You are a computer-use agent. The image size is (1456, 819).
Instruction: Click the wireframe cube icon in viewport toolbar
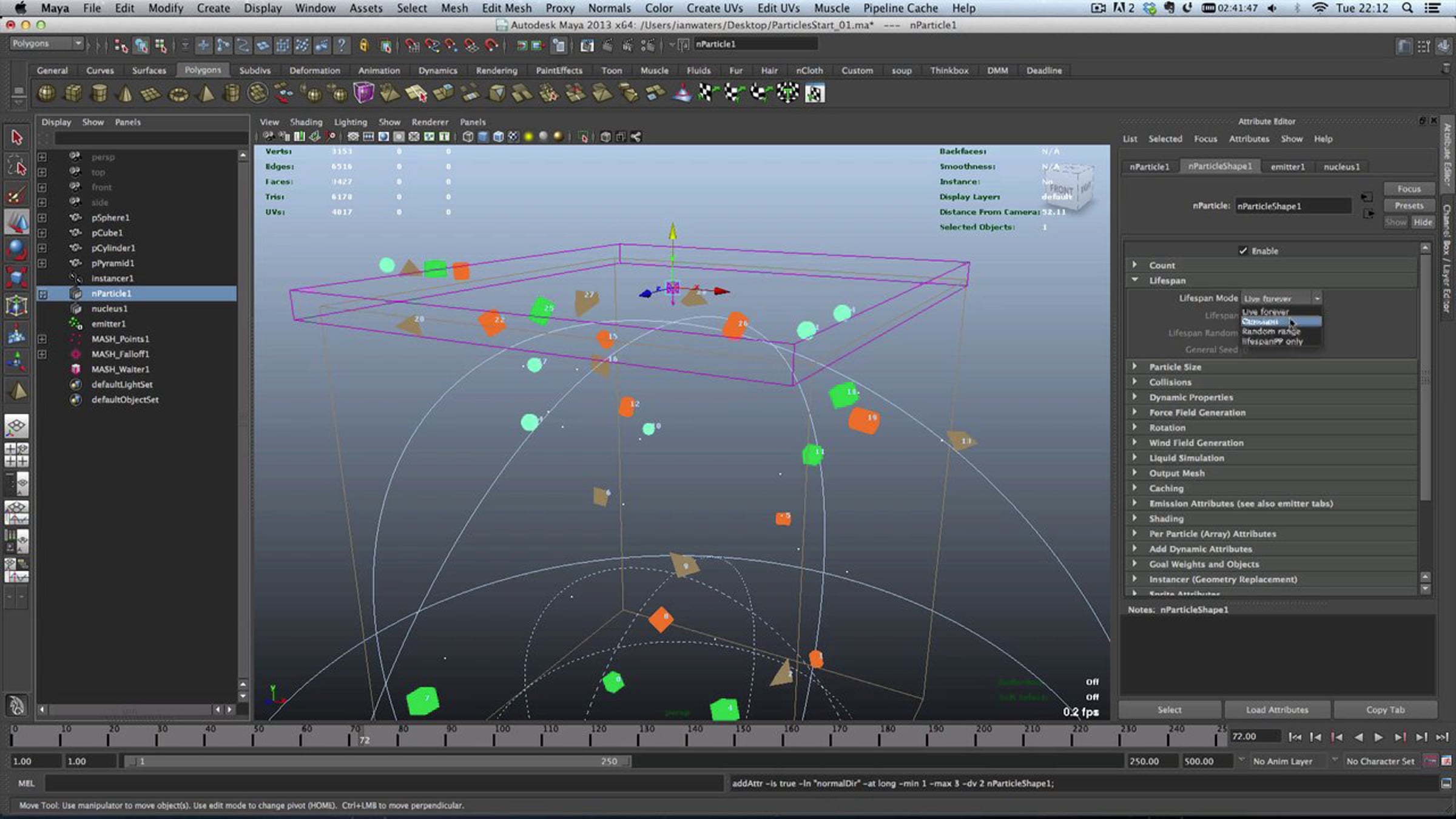(x=468, y=136)
